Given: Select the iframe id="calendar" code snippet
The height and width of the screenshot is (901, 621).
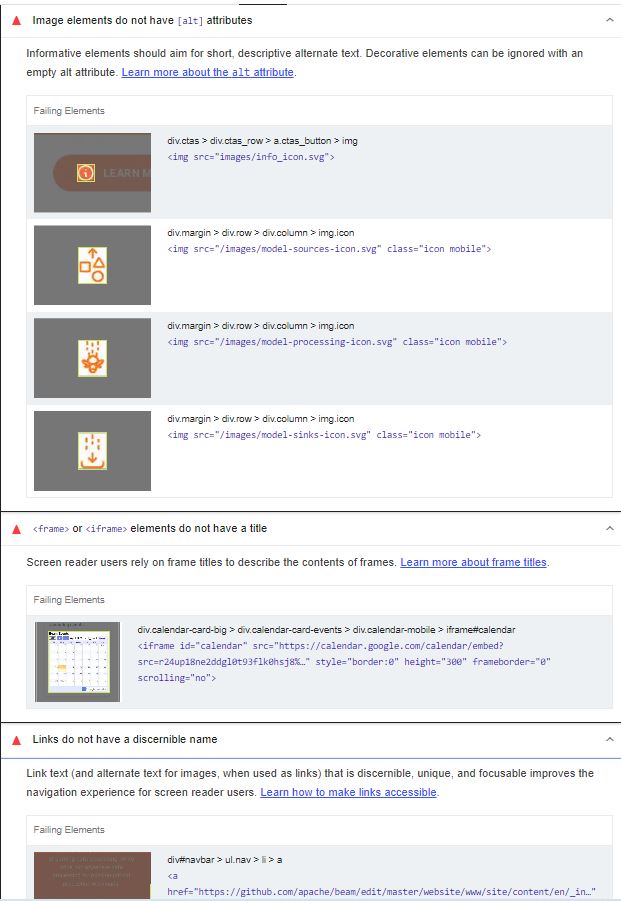Looking at the screenshot, I should pos(344,662).
